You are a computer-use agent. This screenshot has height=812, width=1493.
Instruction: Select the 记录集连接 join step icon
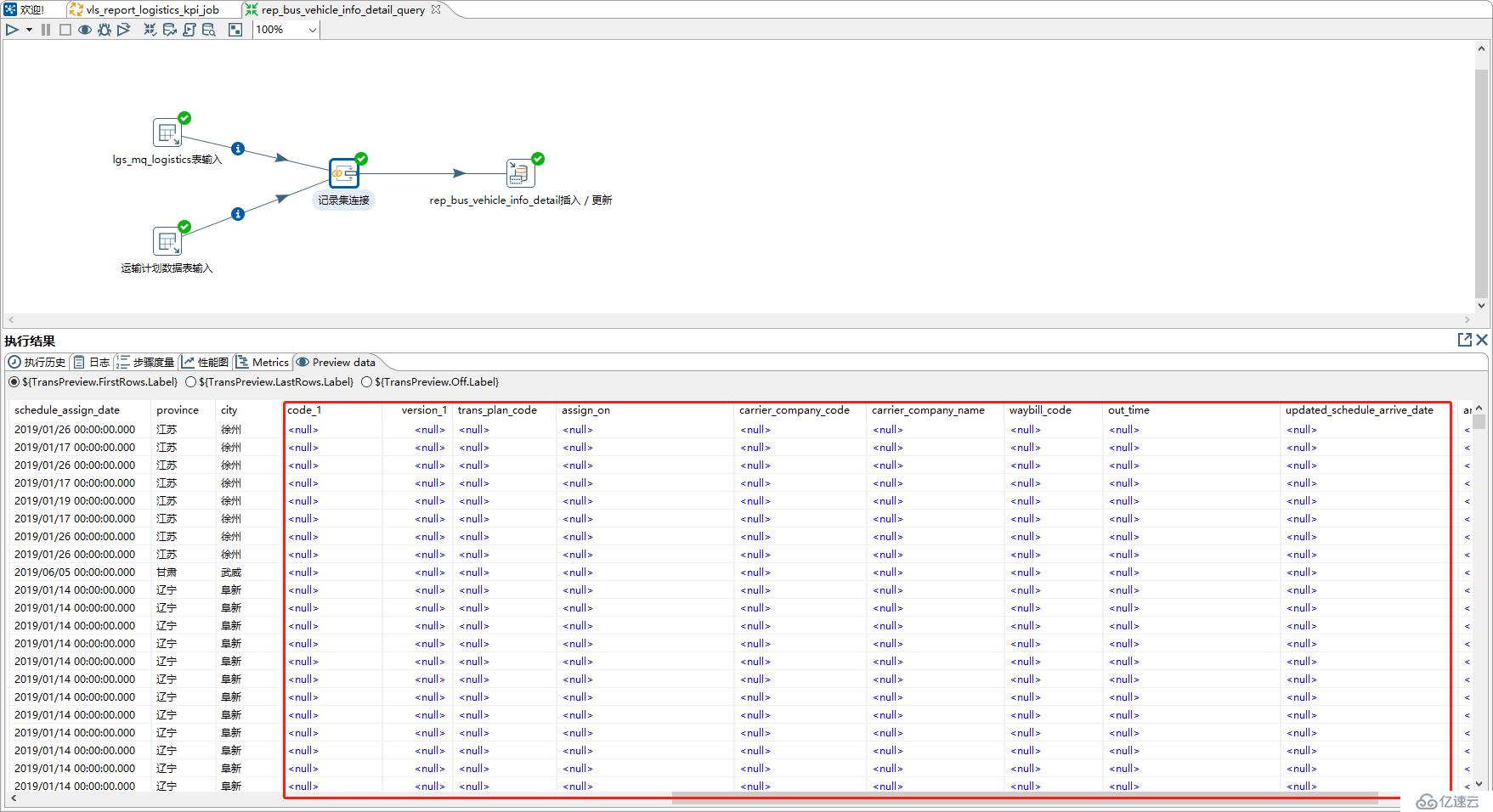point(344,173)
